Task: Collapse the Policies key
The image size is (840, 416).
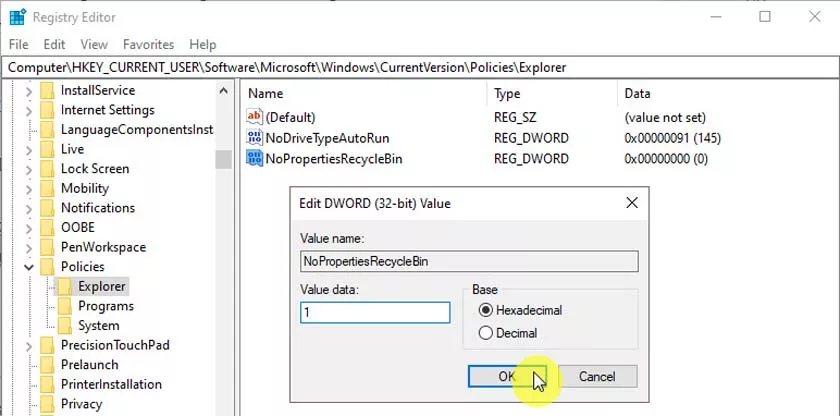Action: [x=29, y=267]
